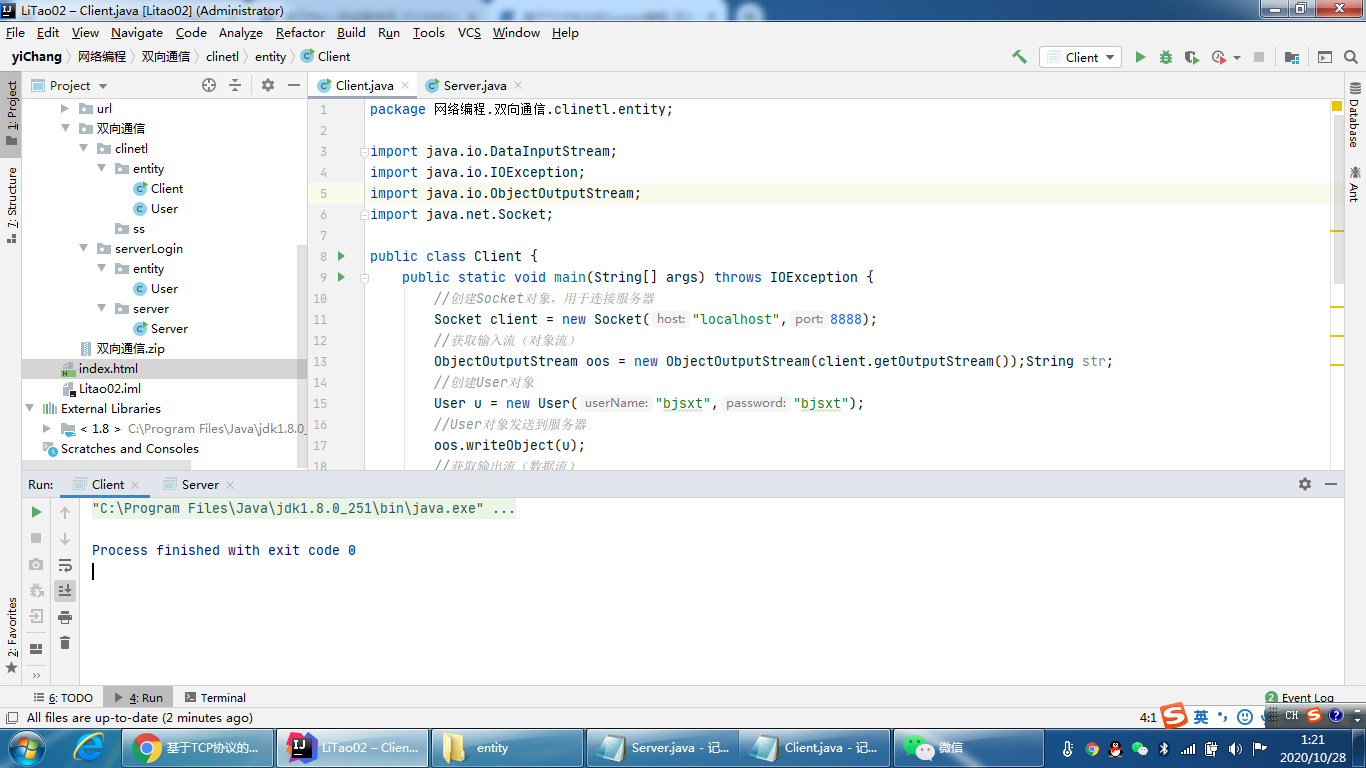Open the Navigate menu
Viewport: 1366px width, 768px height.
point(137,32)
